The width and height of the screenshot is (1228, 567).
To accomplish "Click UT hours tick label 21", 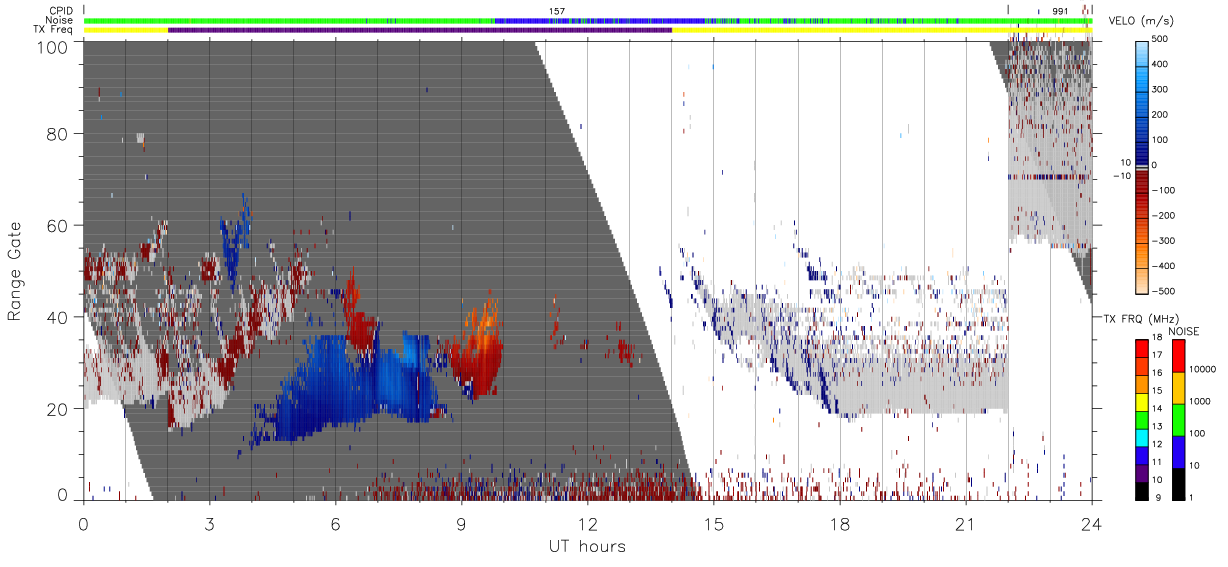I will (965, 524).
